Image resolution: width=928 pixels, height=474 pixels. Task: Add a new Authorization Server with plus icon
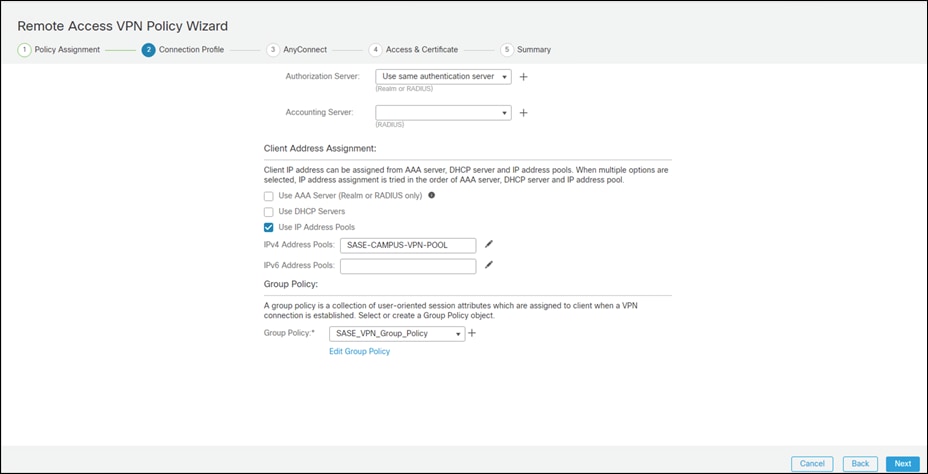[523, 77]
